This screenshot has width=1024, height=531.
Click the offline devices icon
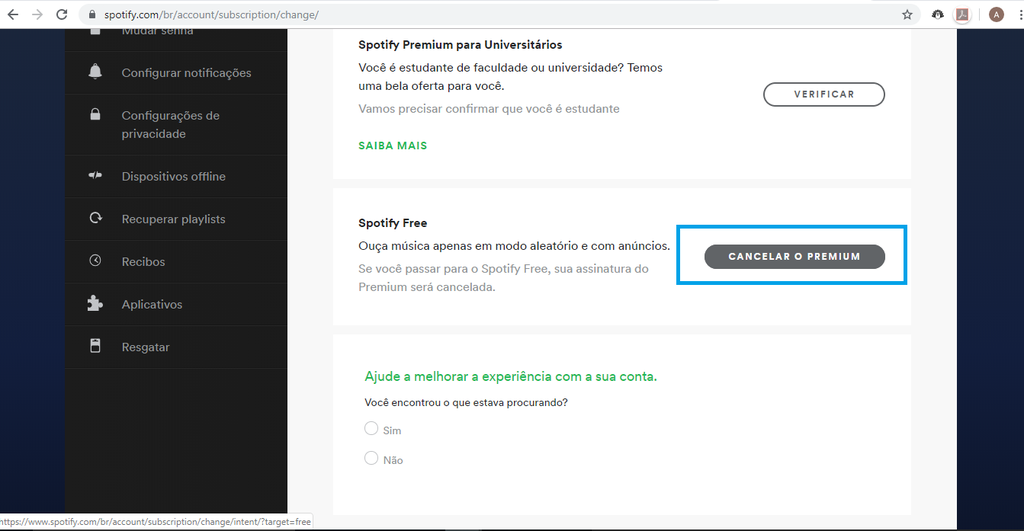point(95,175)
